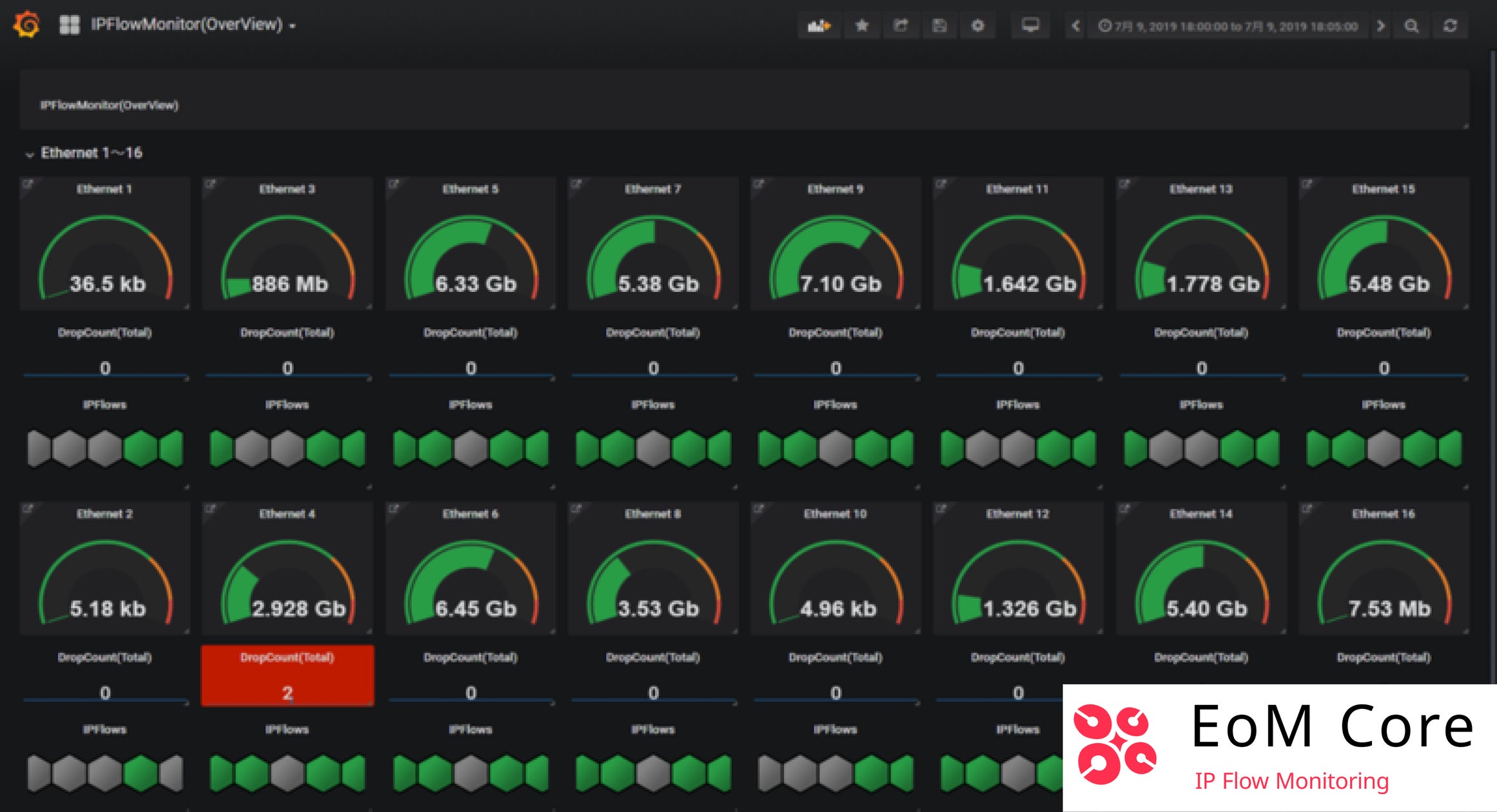Open the Ethernet 9 panel title menu
The image size is (1497, 812).
click(x=835, y=189)
